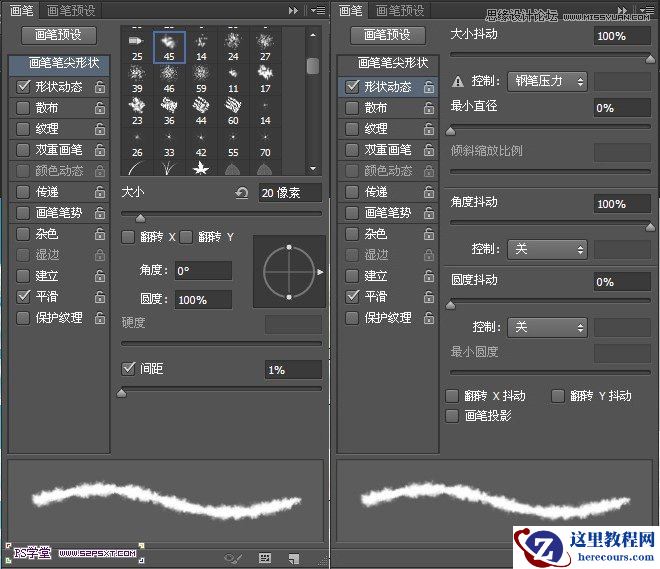Click brush list scroll up arrow
This screenshot has width=660, height=569.
click(x=313, y=35)
